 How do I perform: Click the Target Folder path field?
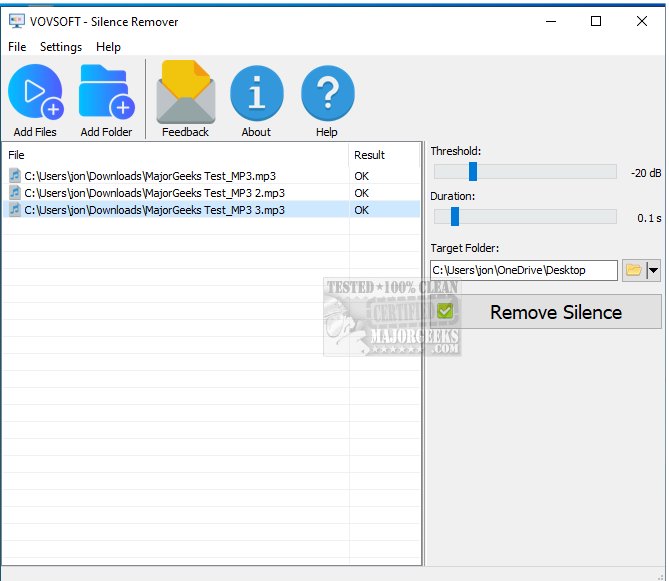tap(524, 270)
